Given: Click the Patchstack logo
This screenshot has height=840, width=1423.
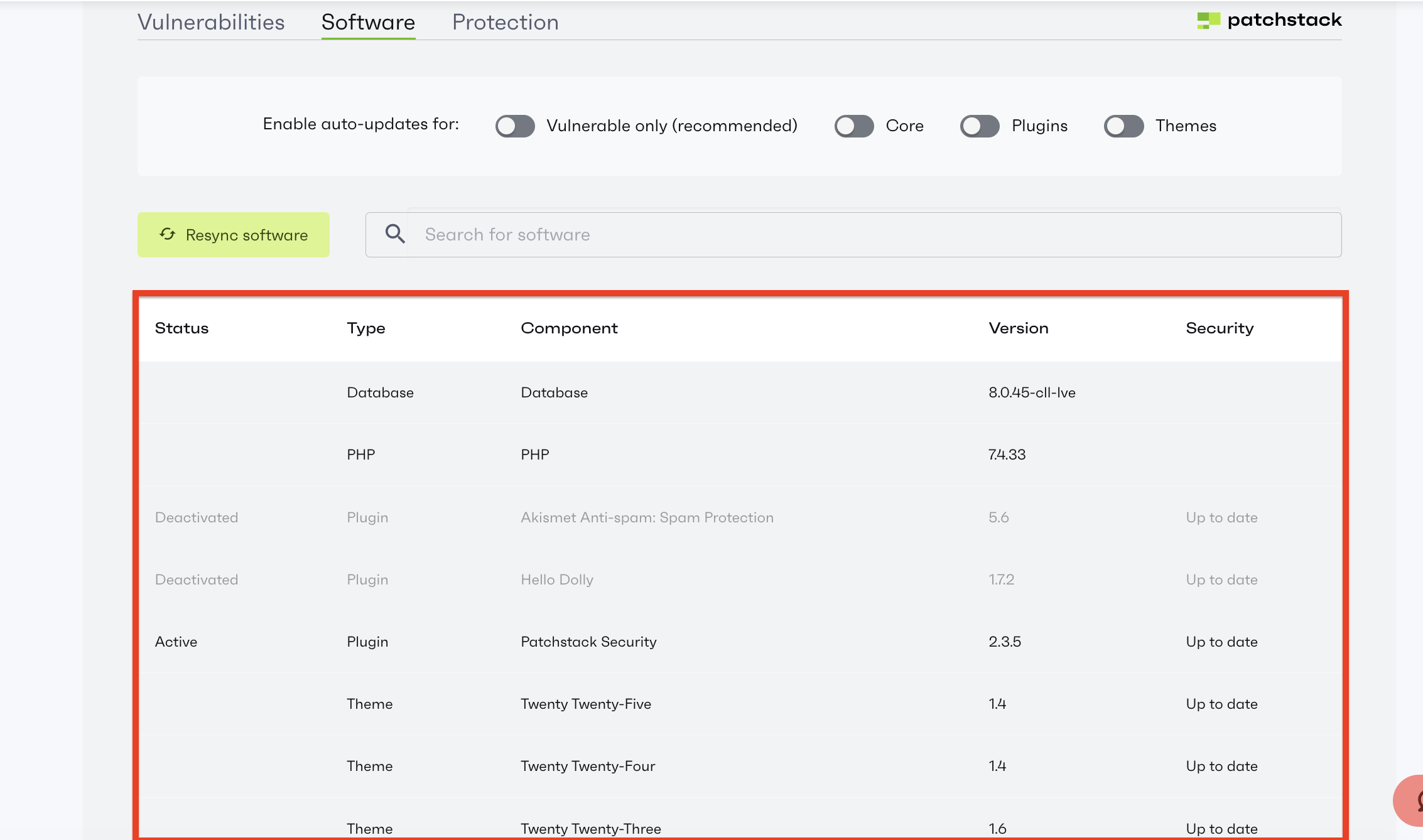Looking at the screenshot, I should pos(1269,19).
